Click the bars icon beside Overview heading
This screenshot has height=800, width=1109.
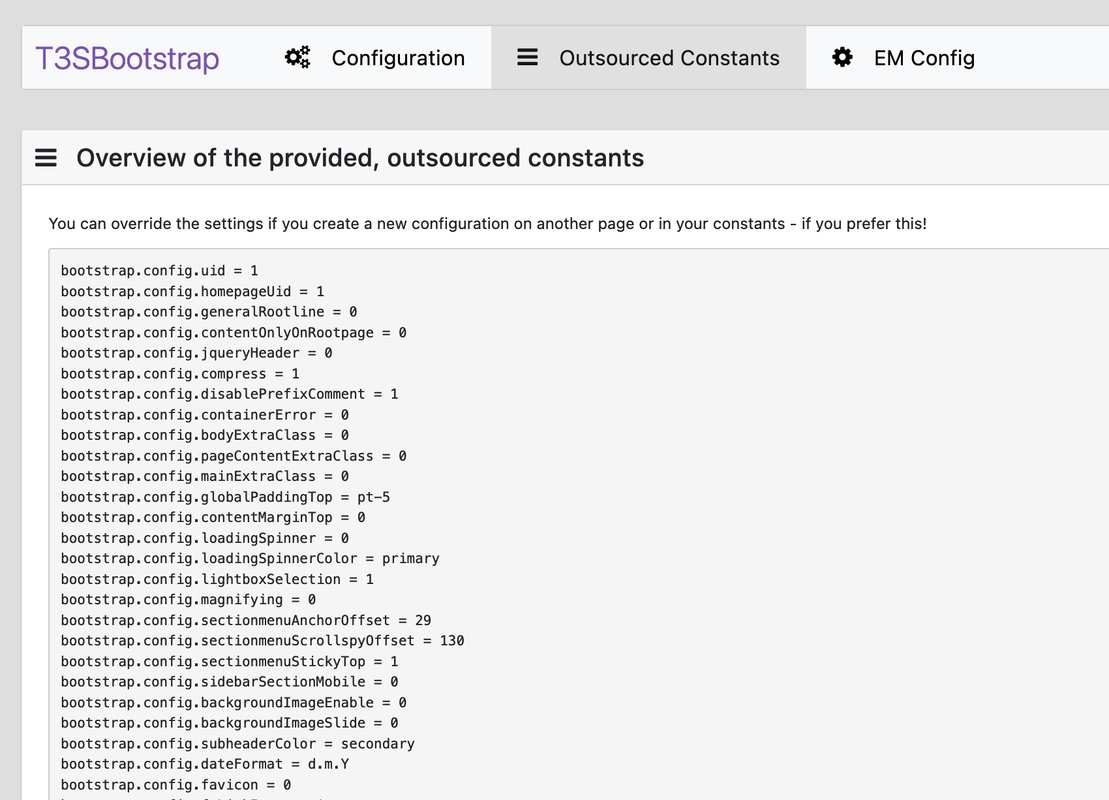pyautogui.click(x=46, y=158)
